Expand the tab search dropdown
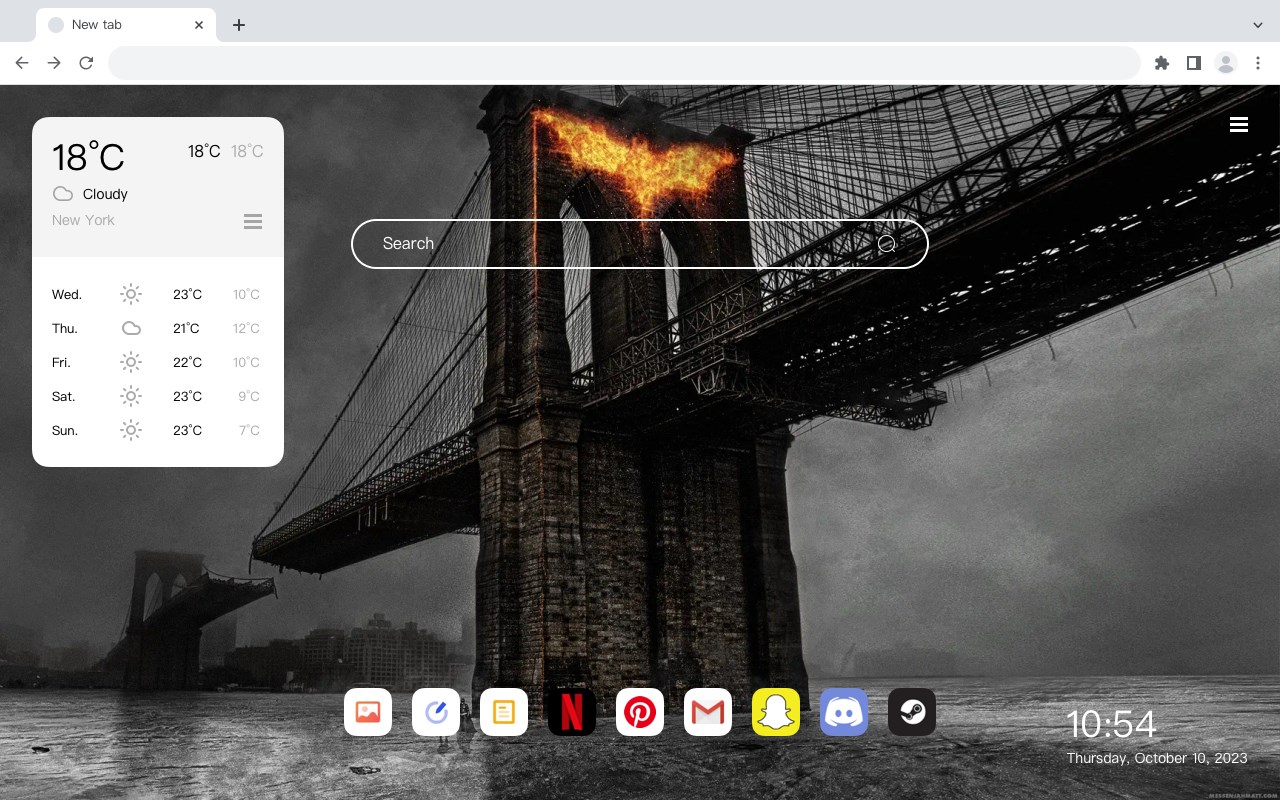The height and width of the screenshot is (800, 1280). click(1258, 25)
